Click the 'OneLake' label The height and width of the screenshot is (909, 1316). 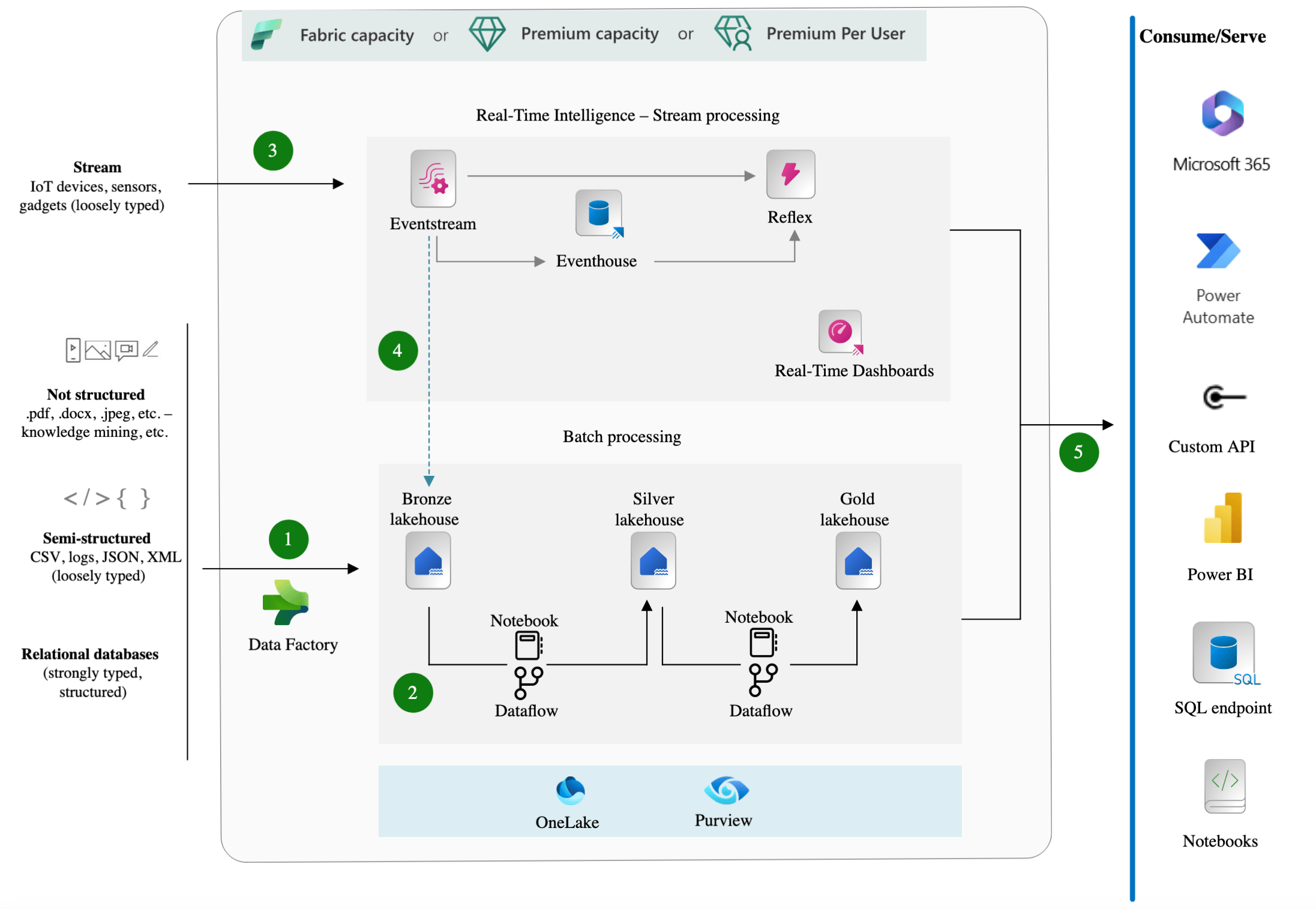point(567,822)
